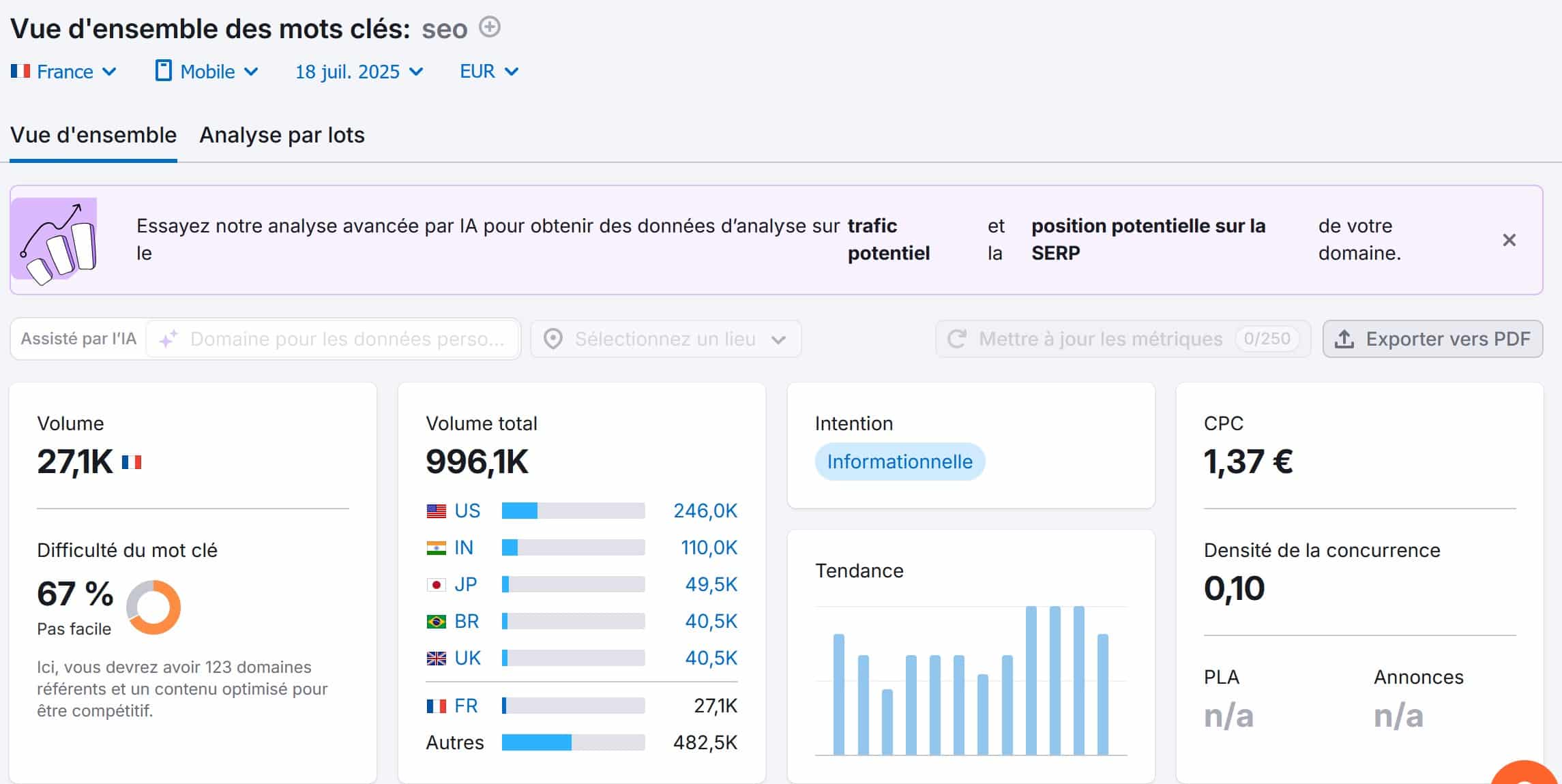Screen dimensions: 1562x784
Task: Click the Autres volume progress bar
Action: [573, 742]
